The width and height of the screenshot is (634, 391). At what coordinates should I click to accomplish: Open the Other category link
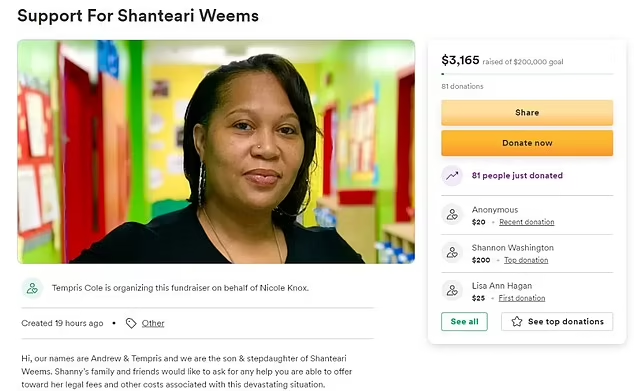pos(153,323)
